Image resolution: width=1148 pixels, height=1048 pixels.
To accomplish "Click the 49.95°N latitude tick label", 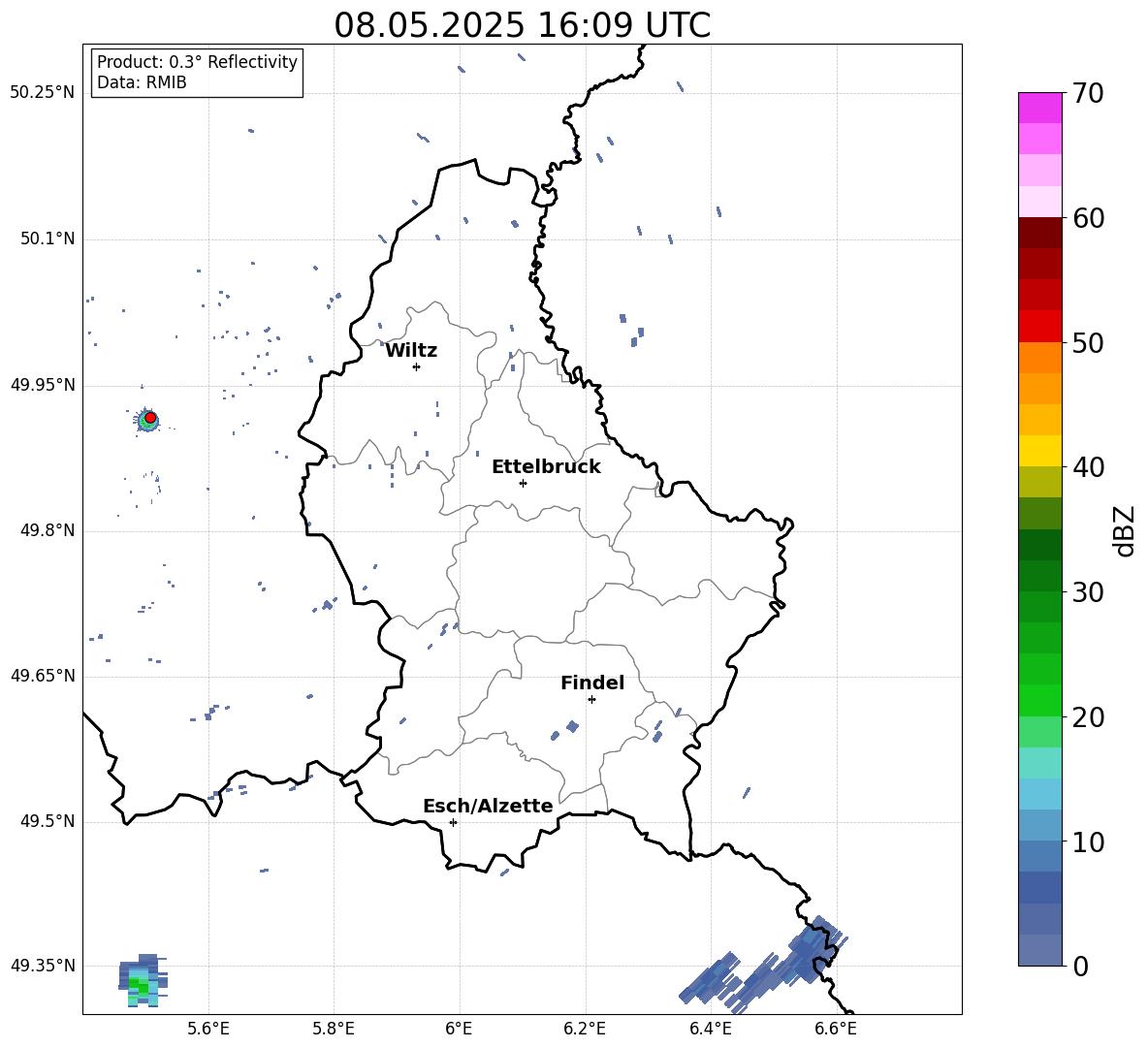I will (x=43, y=384).
